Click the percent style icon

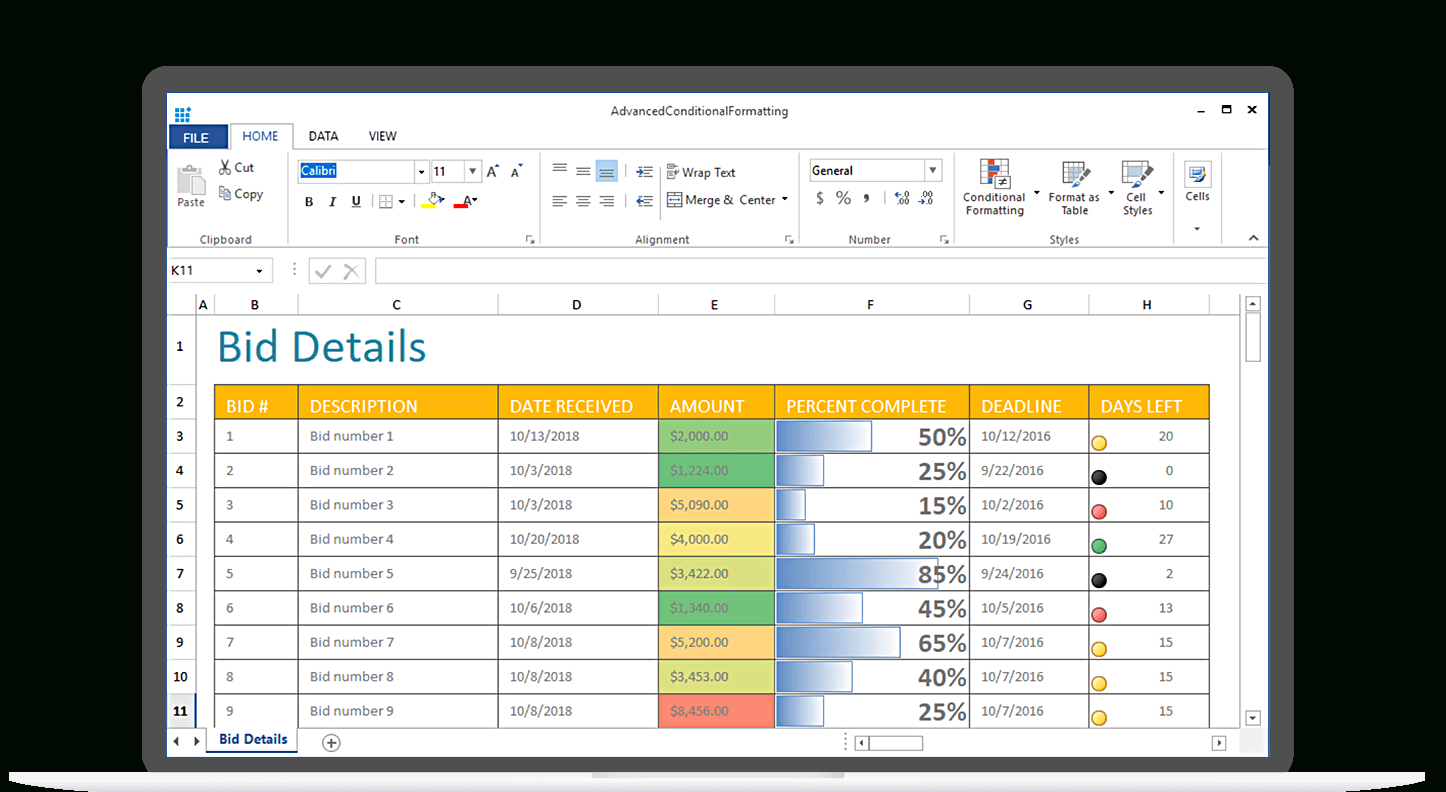843,198
